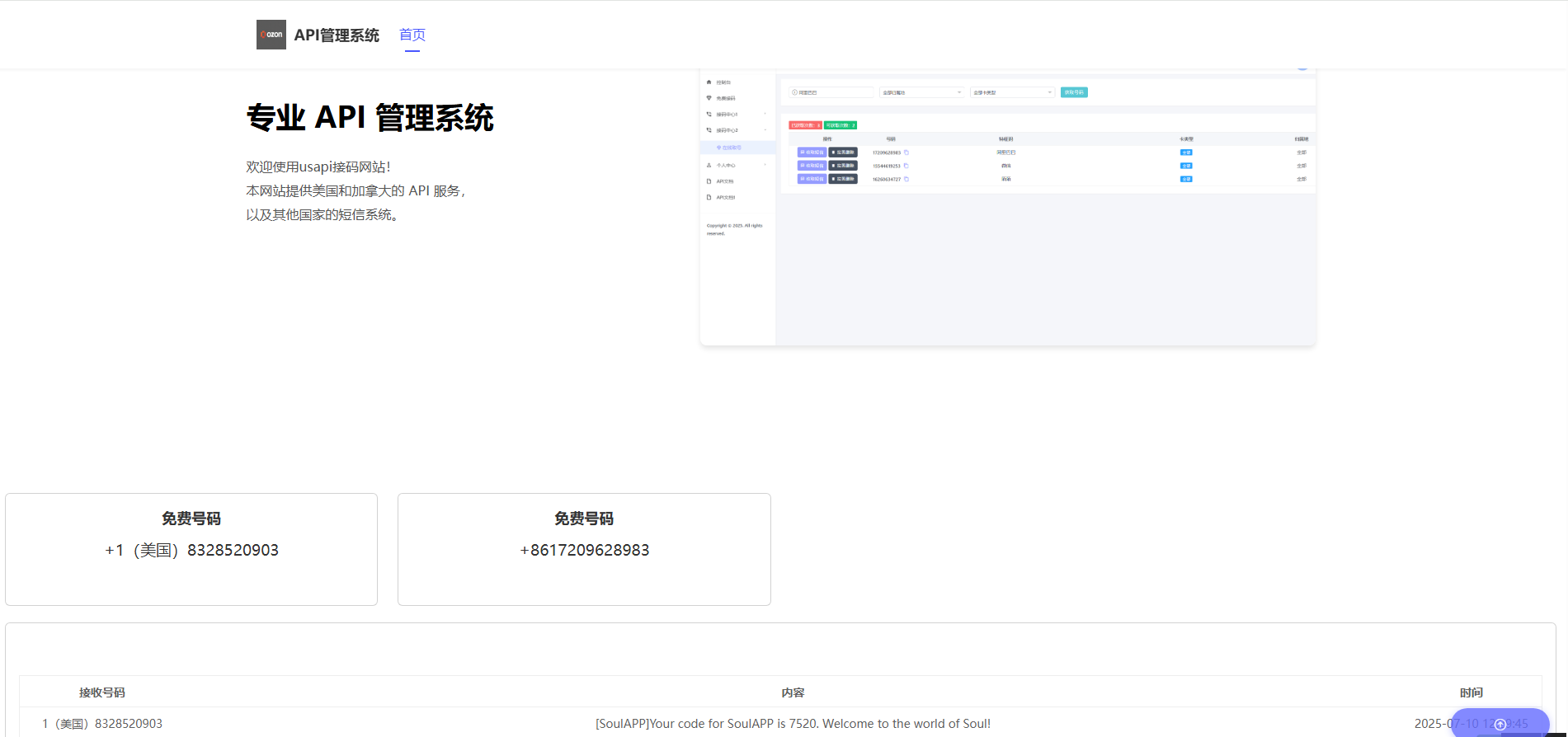Click the scroll-to-top arrow button
This screenshot has width=1568, height=737.
[x=1500, y=724]
